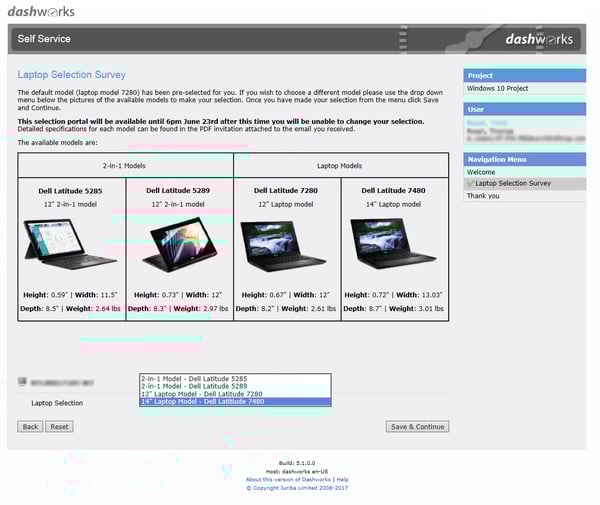The height and width of the screenshot is (505, 600).
Task: Click the Dell Latitude 5285 title
Action: (x=70, y=191)
